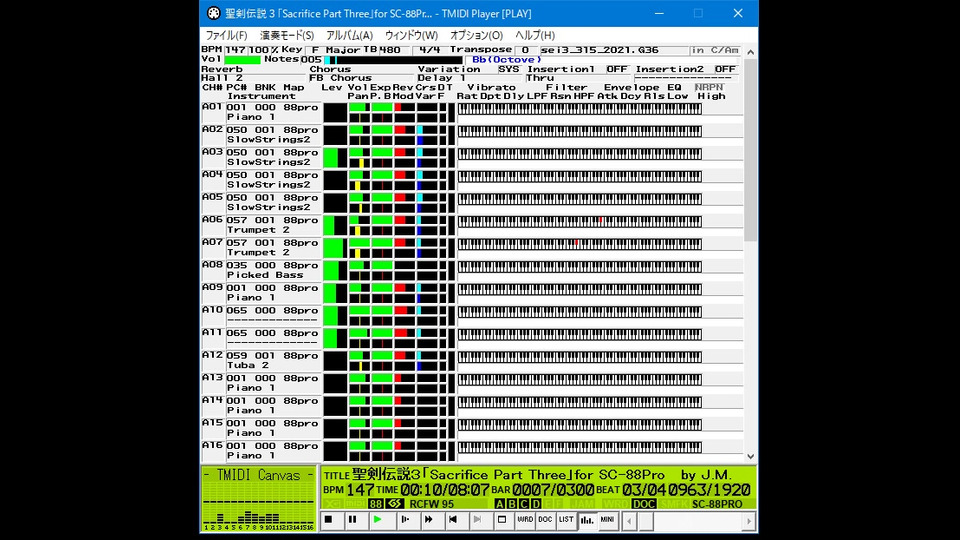Click the up arrow of the channel list scrollbar
Screen dimensions: 960x540
(x=751, y=52)
